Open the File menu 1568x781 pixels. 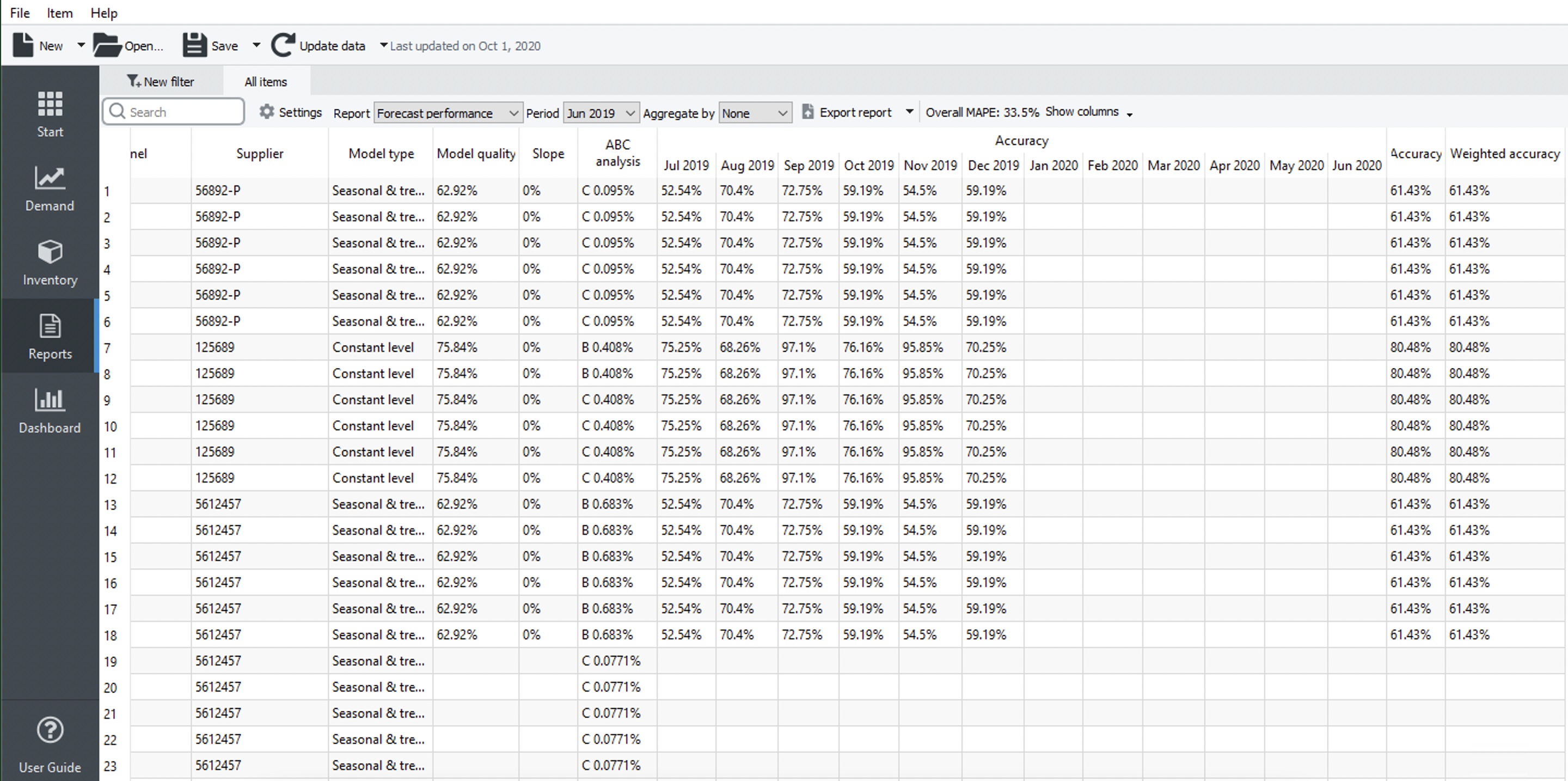click(20, 13)
